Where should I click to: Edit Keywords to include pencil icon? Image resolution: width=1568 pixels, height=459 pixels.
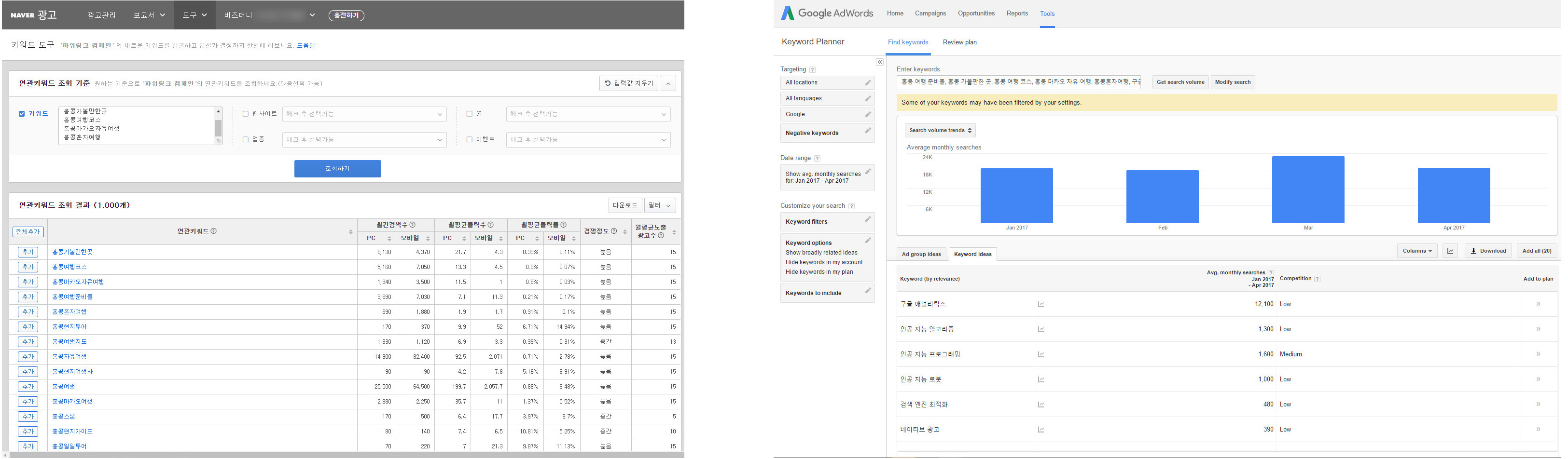[868, 291]
